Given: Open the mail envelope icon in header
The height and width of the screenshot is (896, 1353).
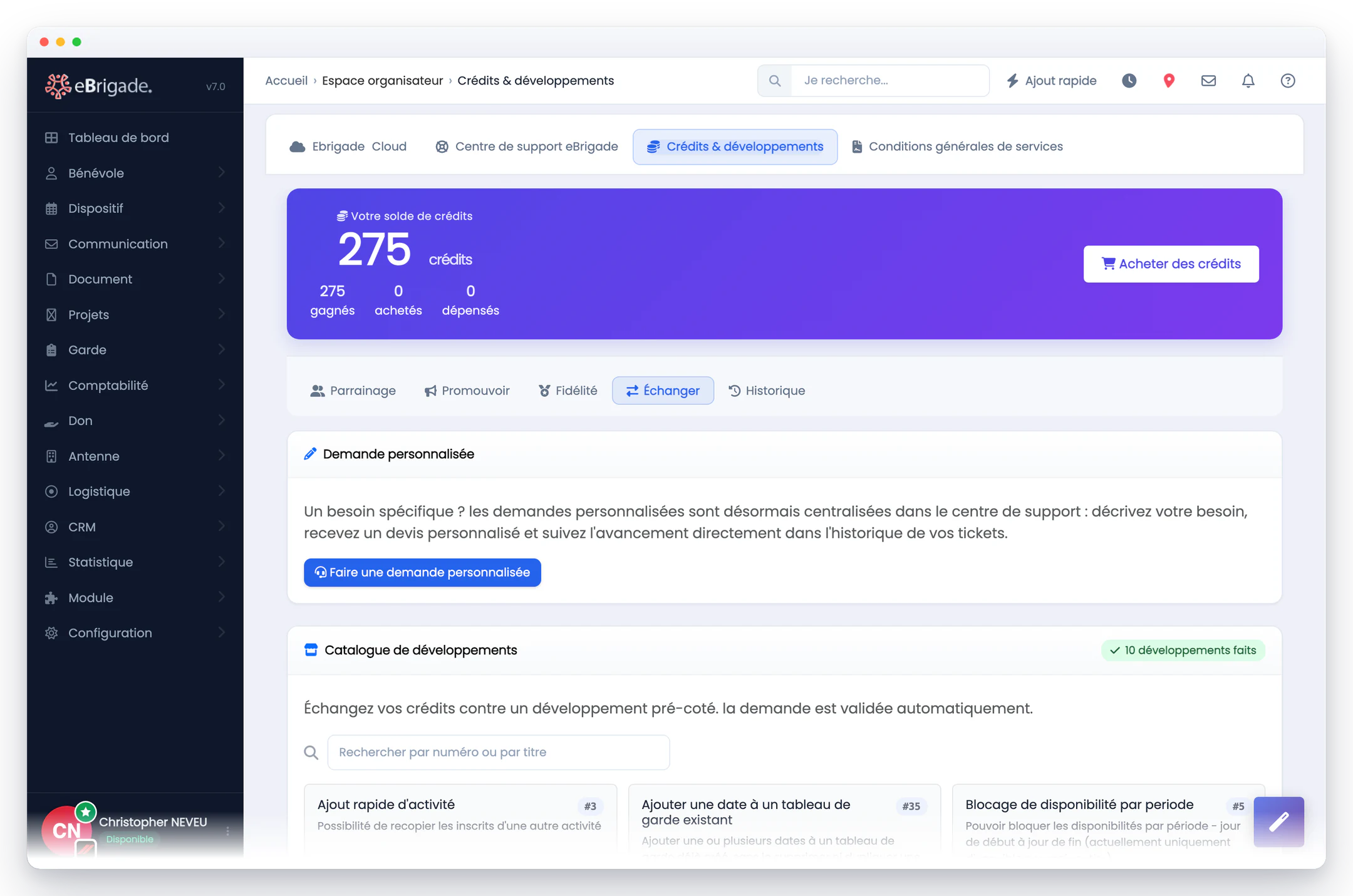Looking at the screenshot, I should point(1208,81).
